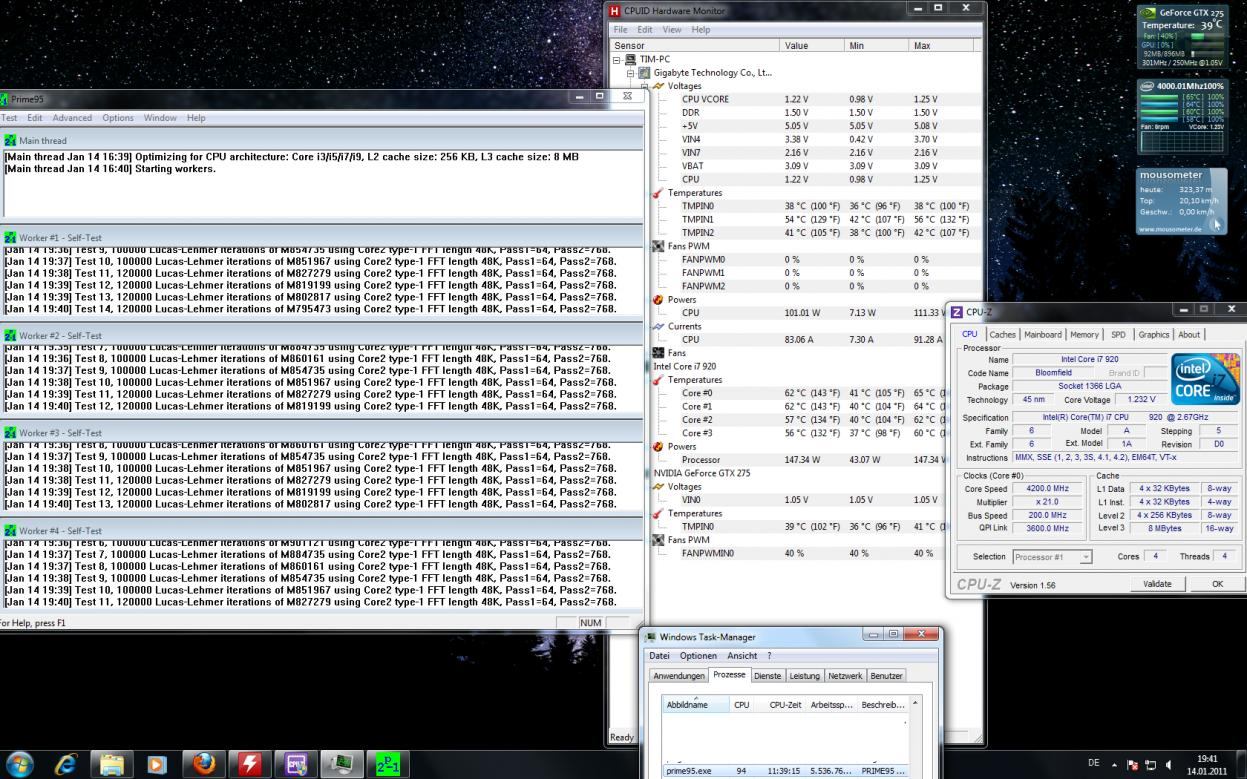Viewport: 1247px width, 779px height.
Task: Open Task Manager Ansicht menu
Action: (742, 655)
